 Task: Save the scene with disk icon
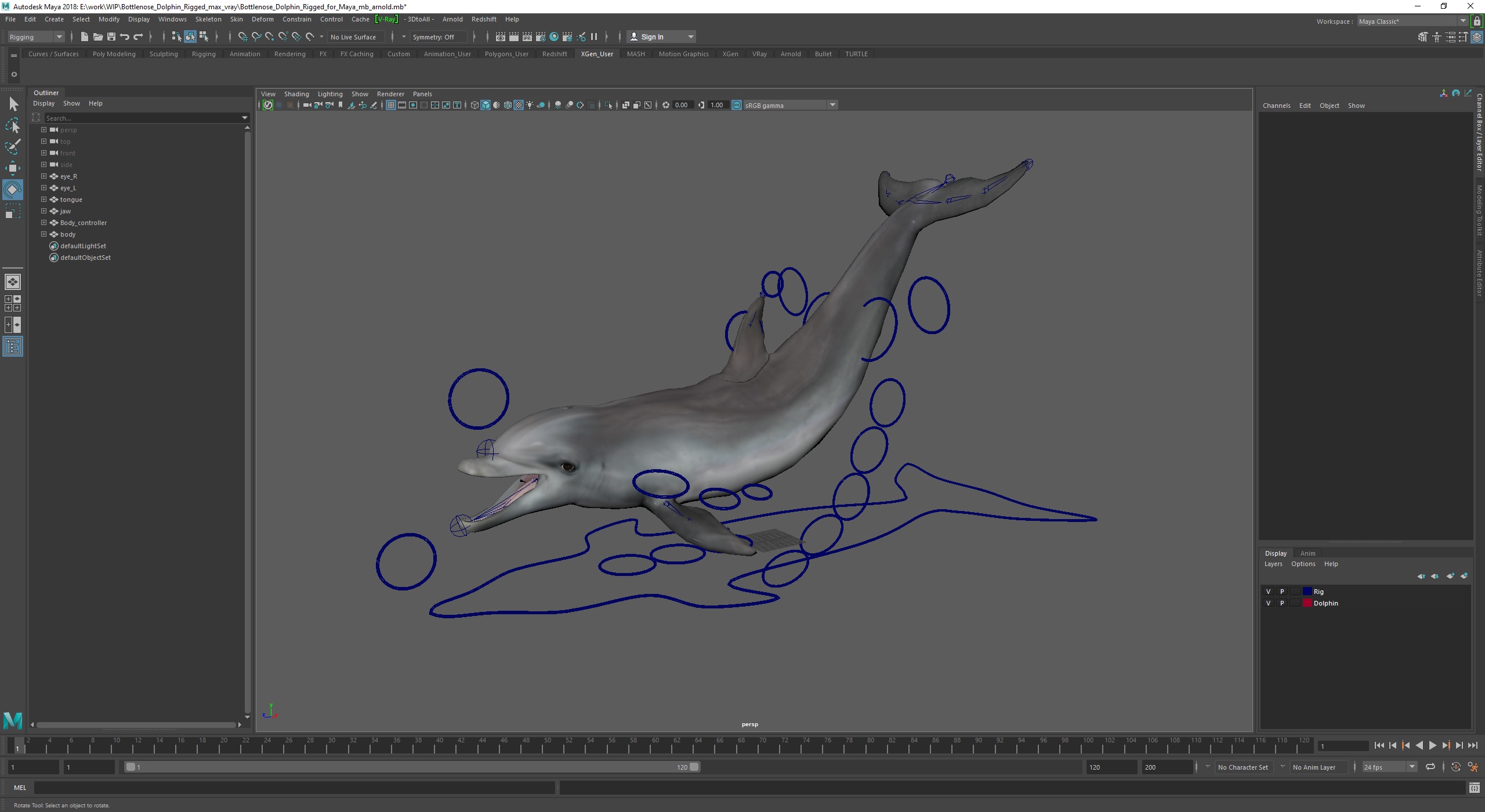[x=111, y=37]
